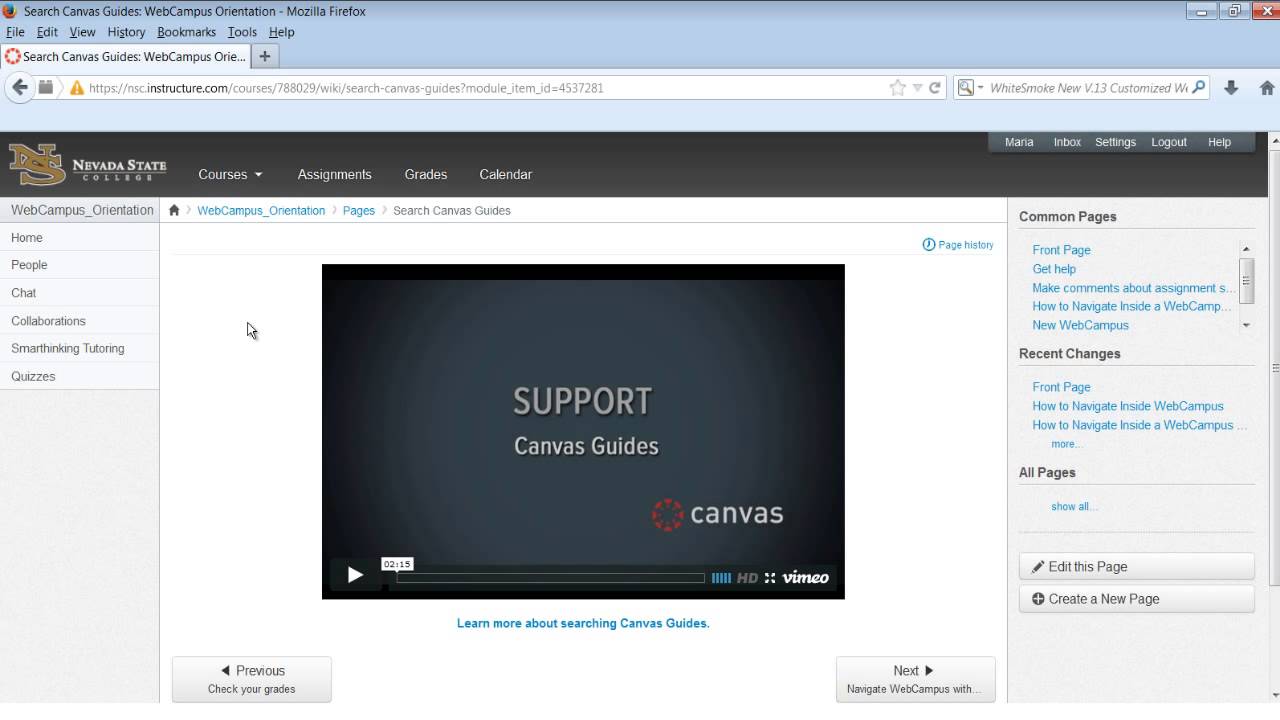Screen dimensions: 1280x720
Task: Toggle HD quality on the video player
Action: 747,578
